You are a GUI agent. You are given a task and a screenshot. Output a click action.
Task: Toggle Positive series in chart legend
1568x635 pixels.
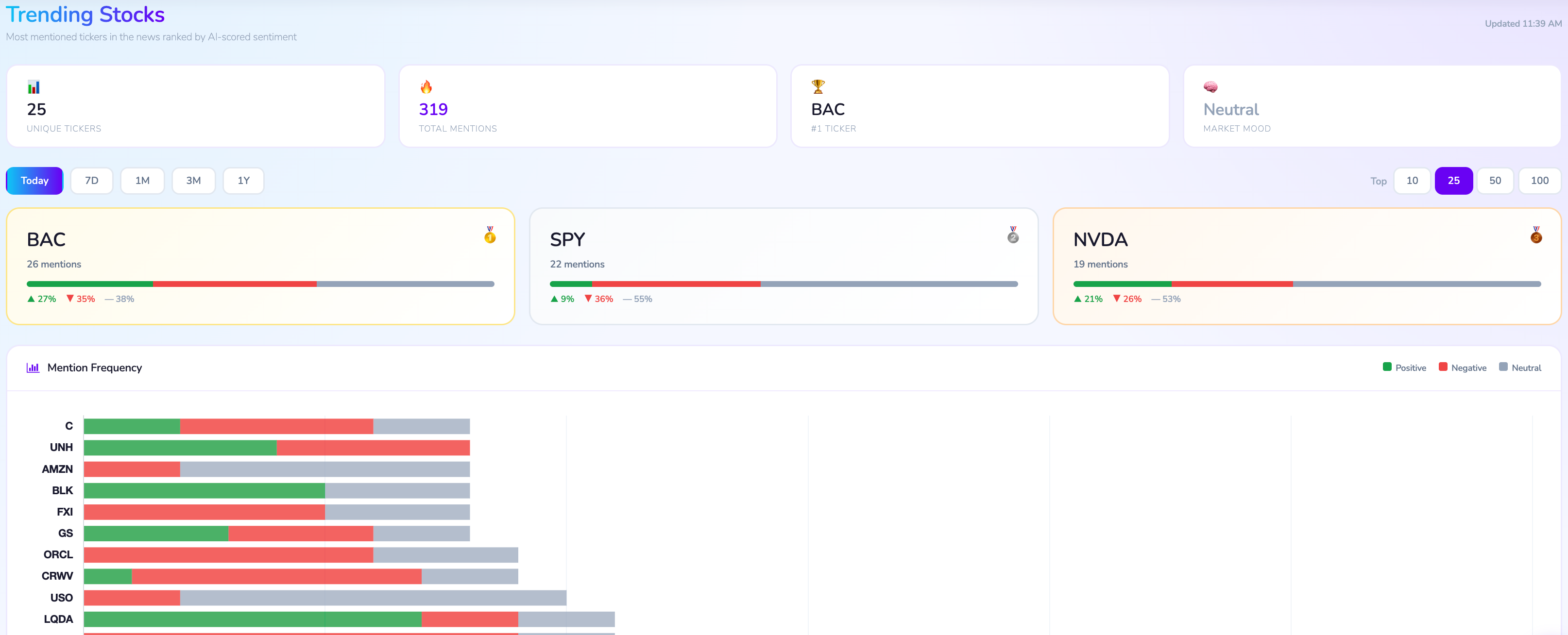click(x=1404, y=368)
